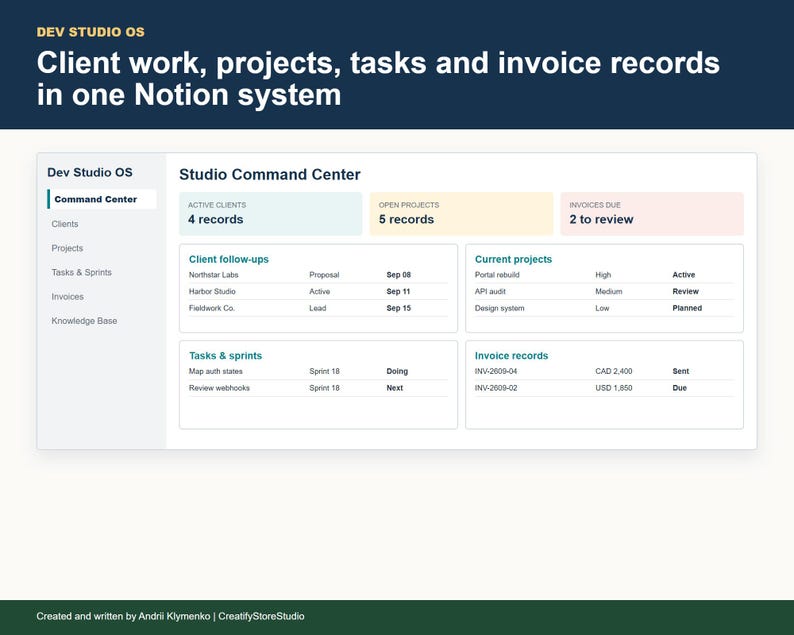Click the footer credit by Andrii Klymenko

point(170,616)
